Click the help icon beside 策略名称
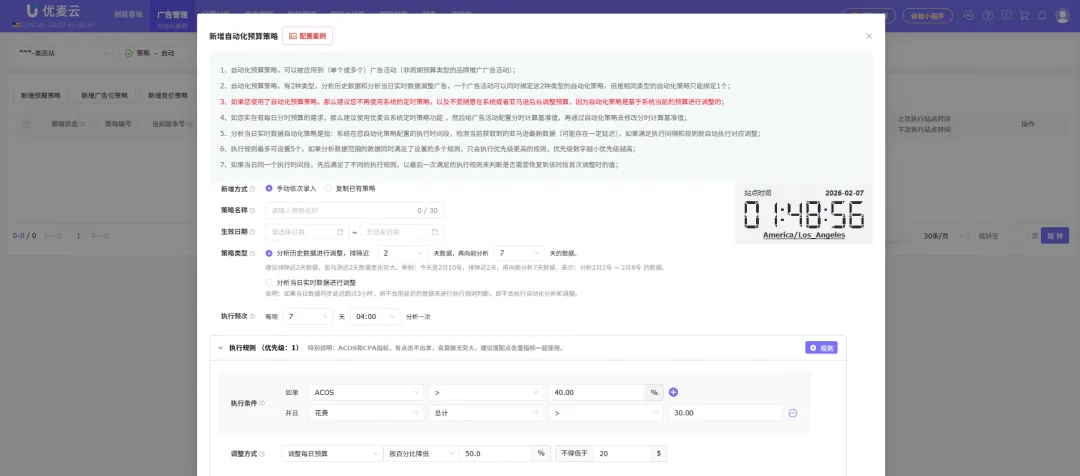 tap(251, 210)
